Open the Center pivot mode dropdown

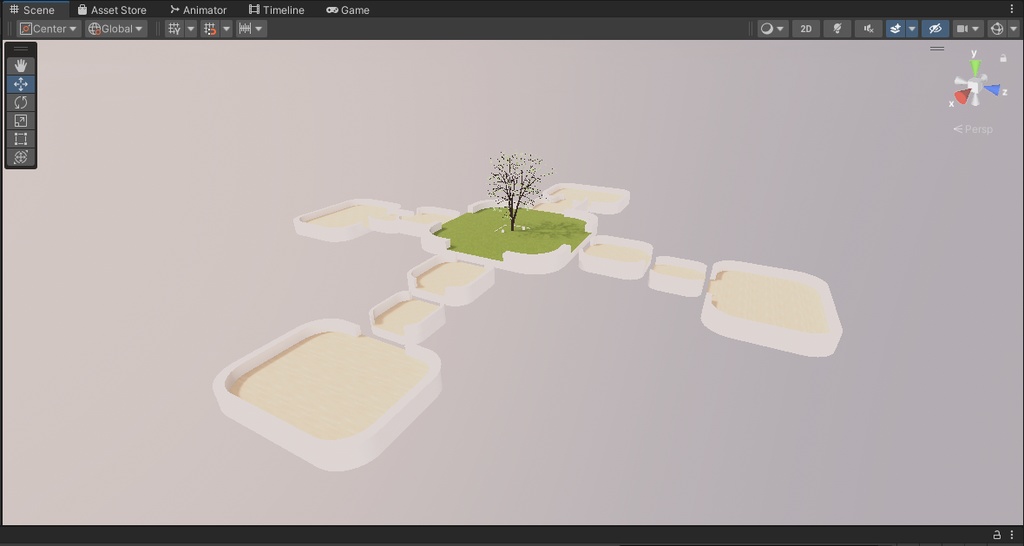click(49, 29)
